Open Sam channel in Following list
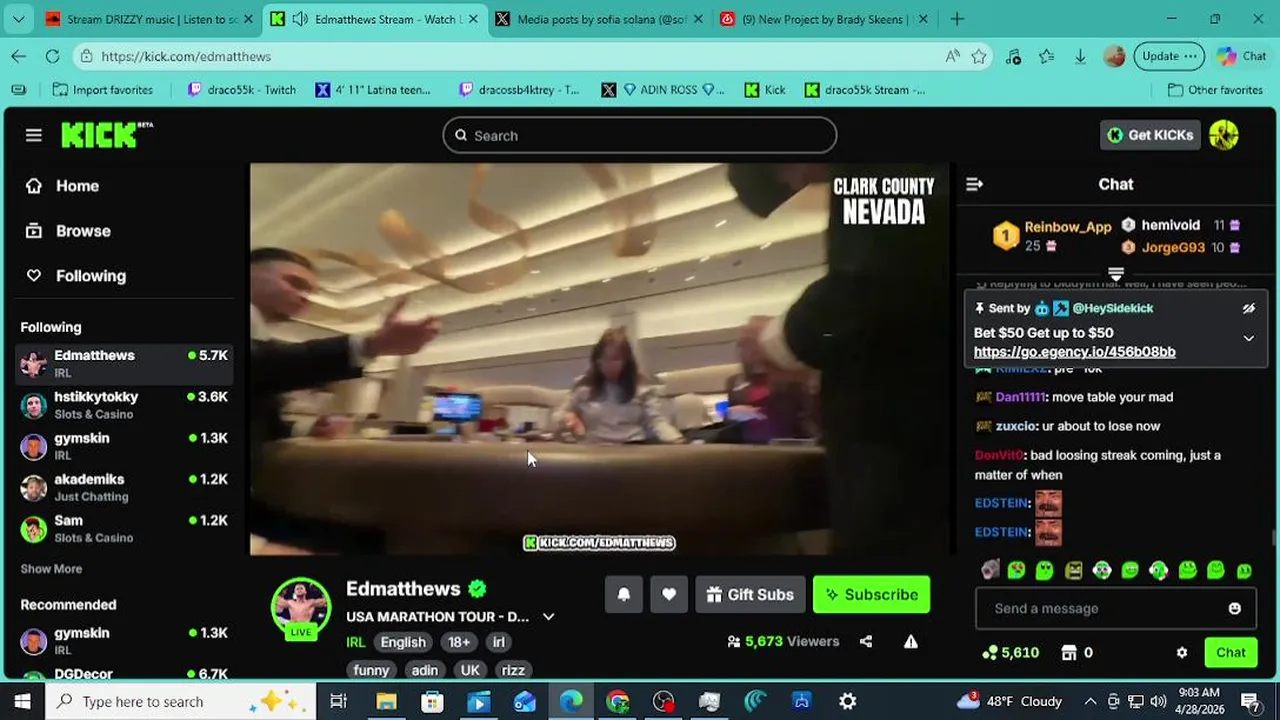 125,528
